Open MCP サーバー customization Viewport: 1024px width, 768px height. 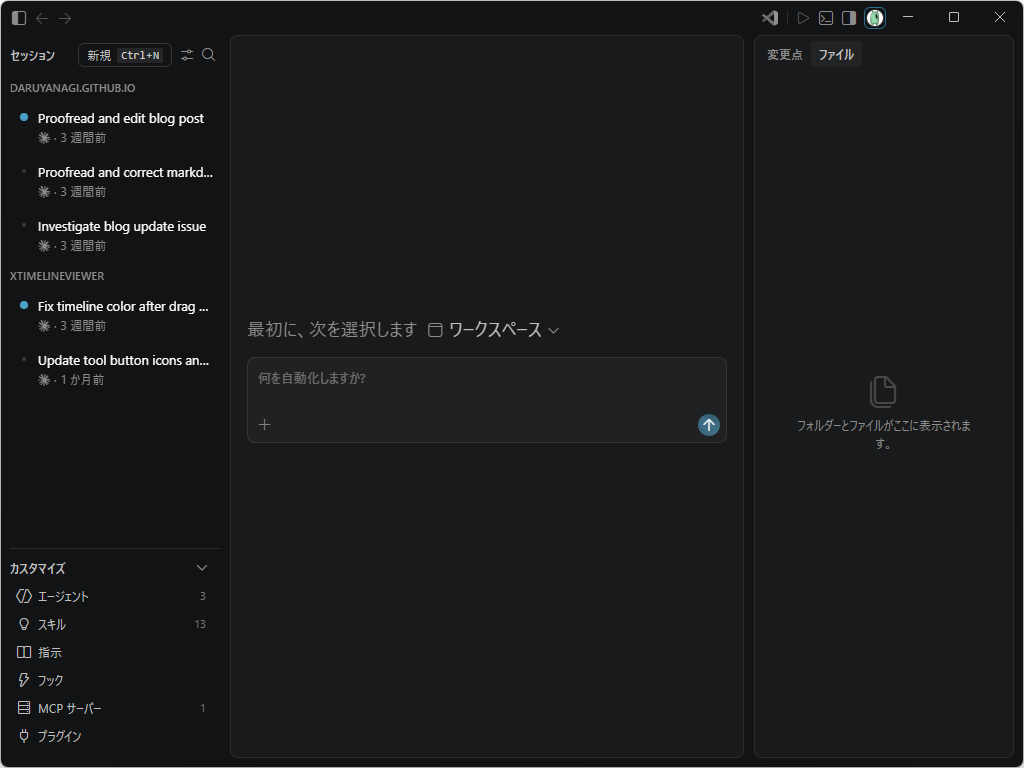115,709
